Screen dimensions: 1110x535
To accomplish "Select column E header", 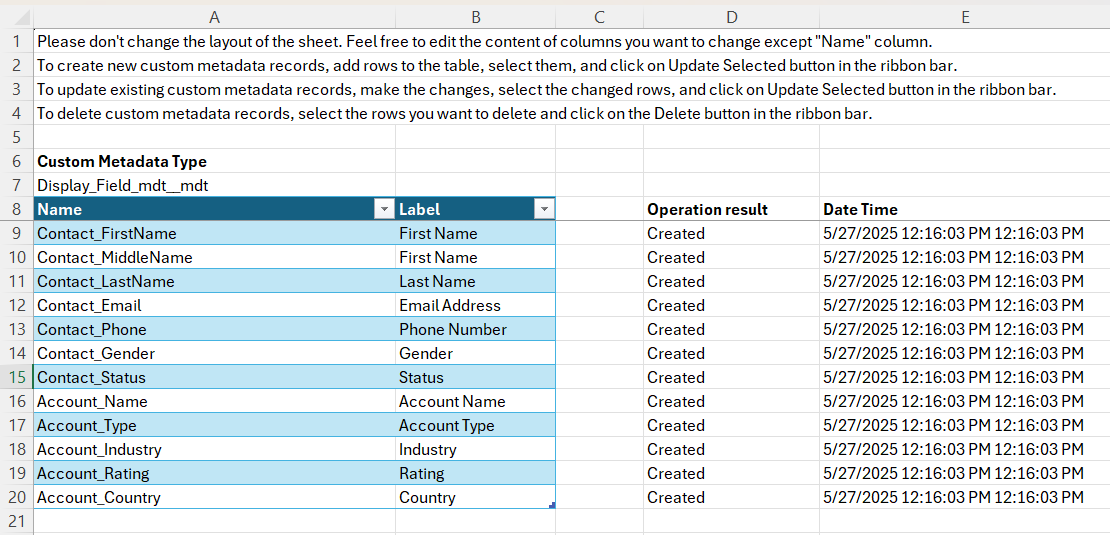I will (x=964, y=17).
